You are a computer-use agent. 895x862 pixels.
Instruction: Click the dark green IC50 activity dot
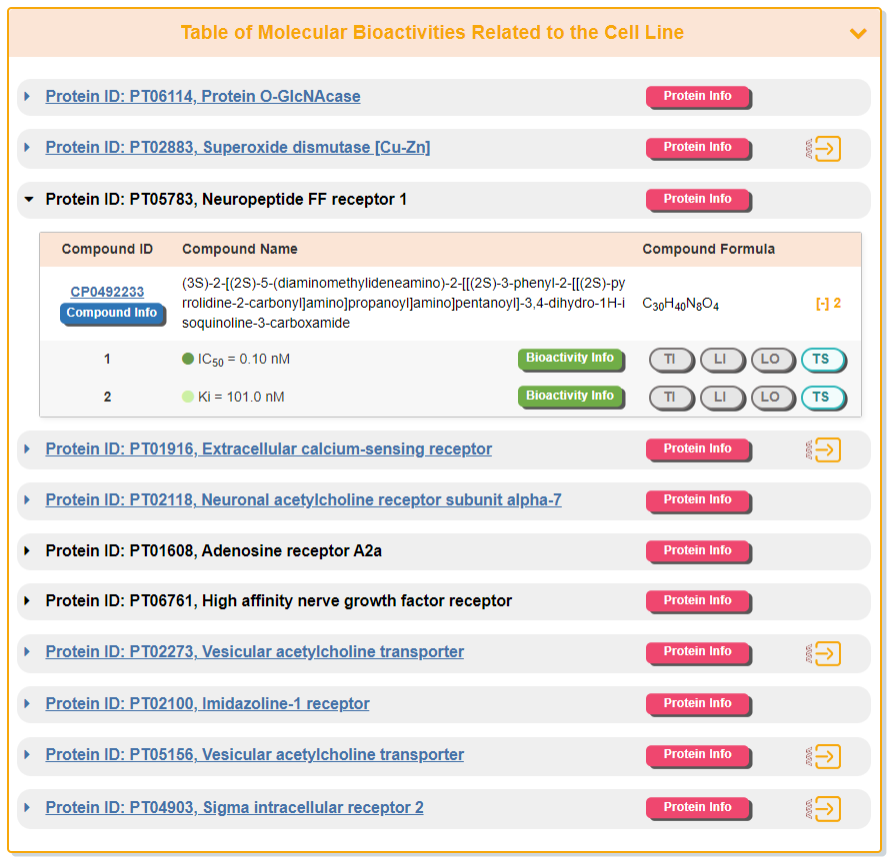pyautogui.click(x=188, y=359)
